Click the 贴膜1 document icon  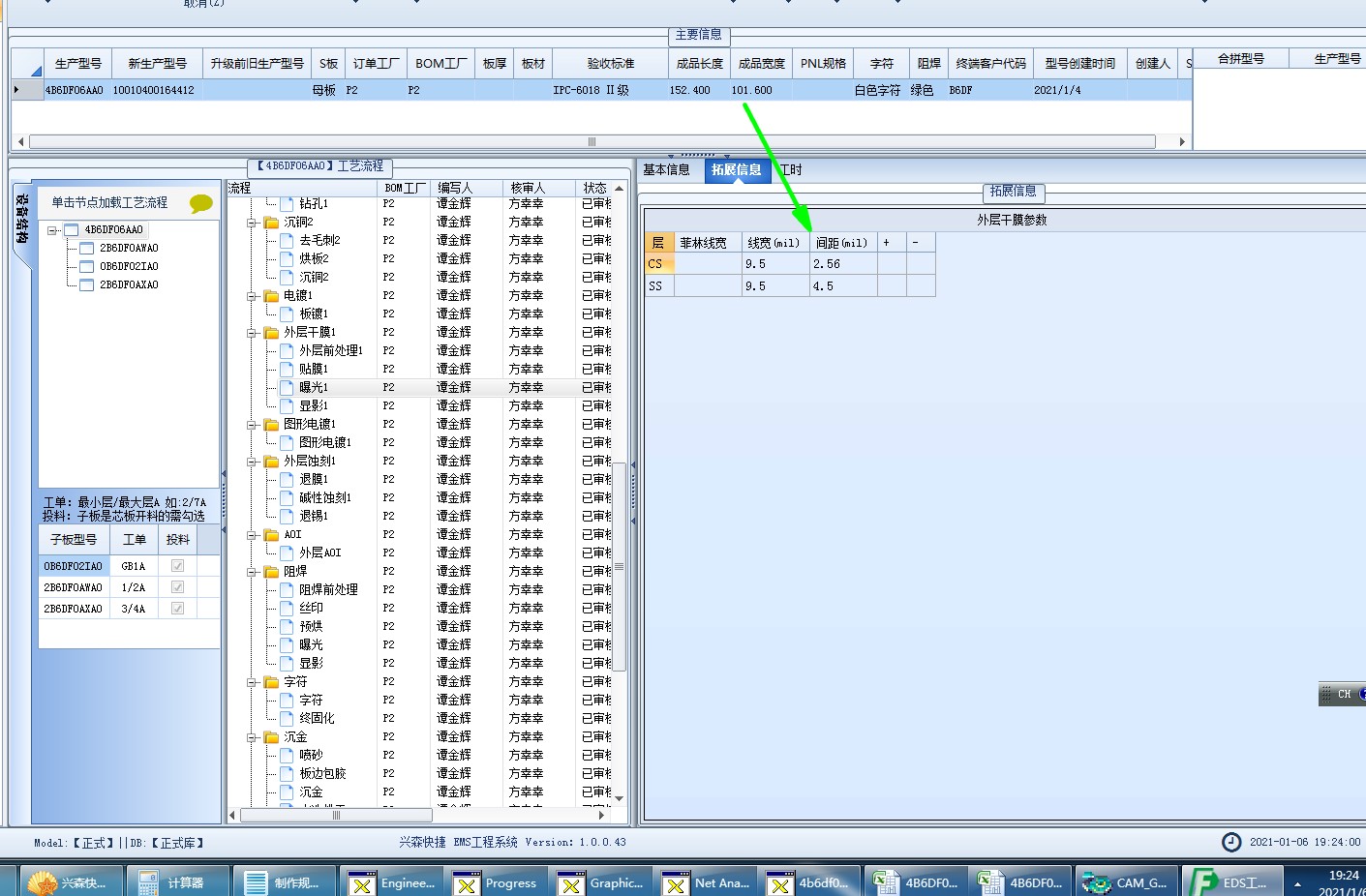click(x=287, y=369)
